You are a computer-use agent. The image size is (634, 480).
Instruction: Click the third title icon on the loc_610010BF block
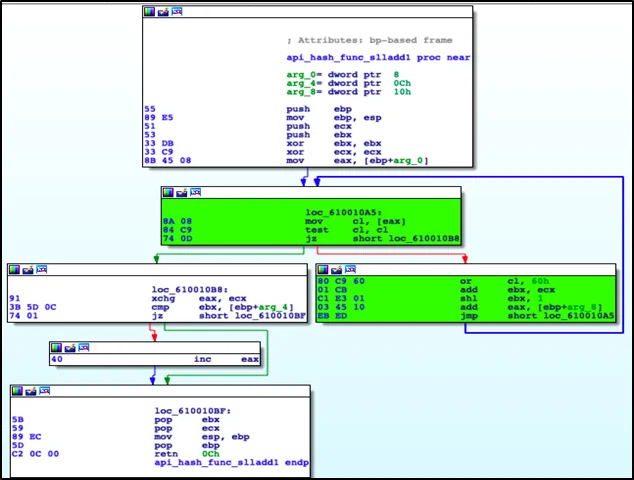[x=45, y=391]
